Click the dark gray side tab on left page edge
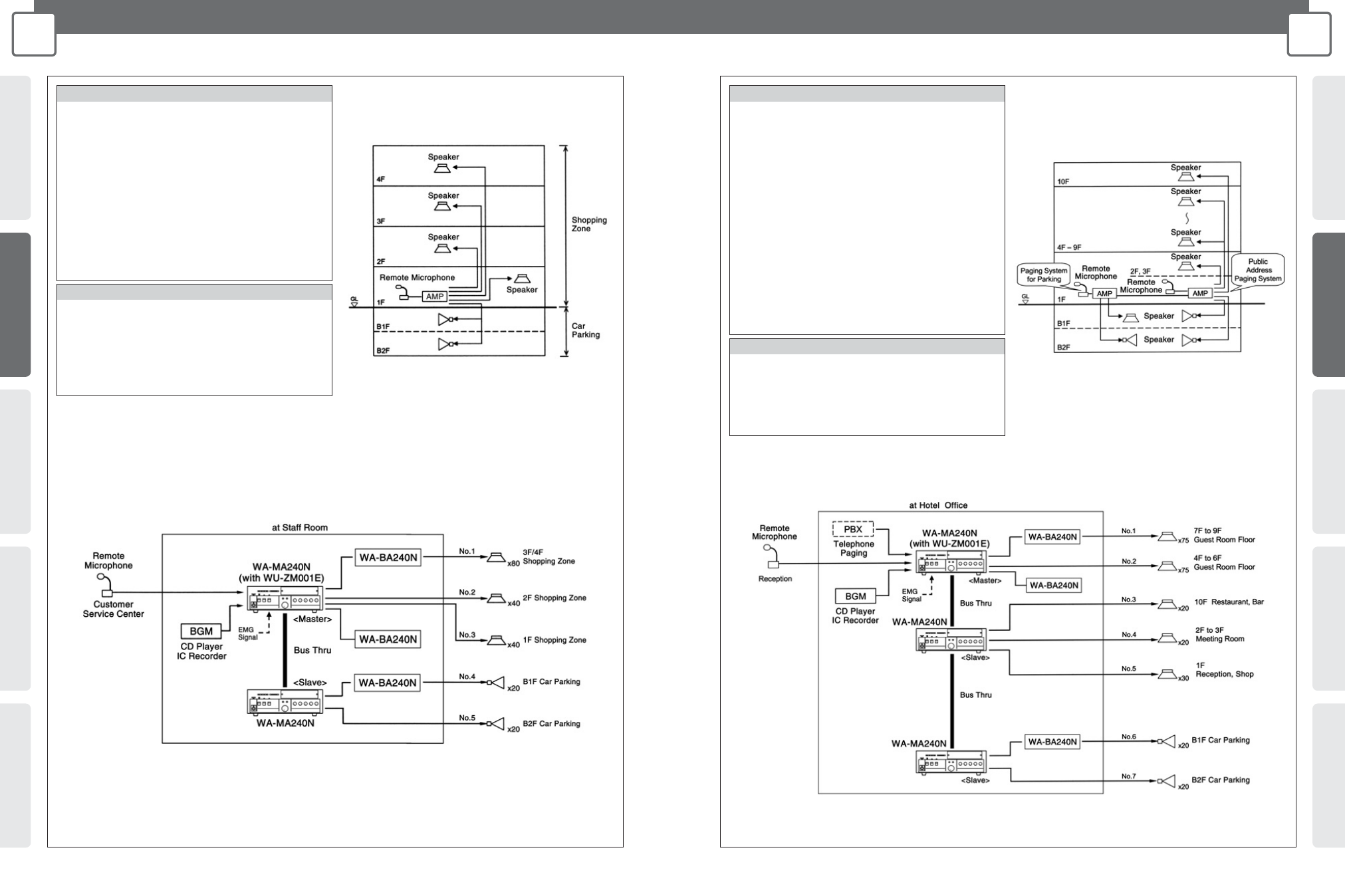This screenshot has width=1345, height=896. click(x=15, y=304)
